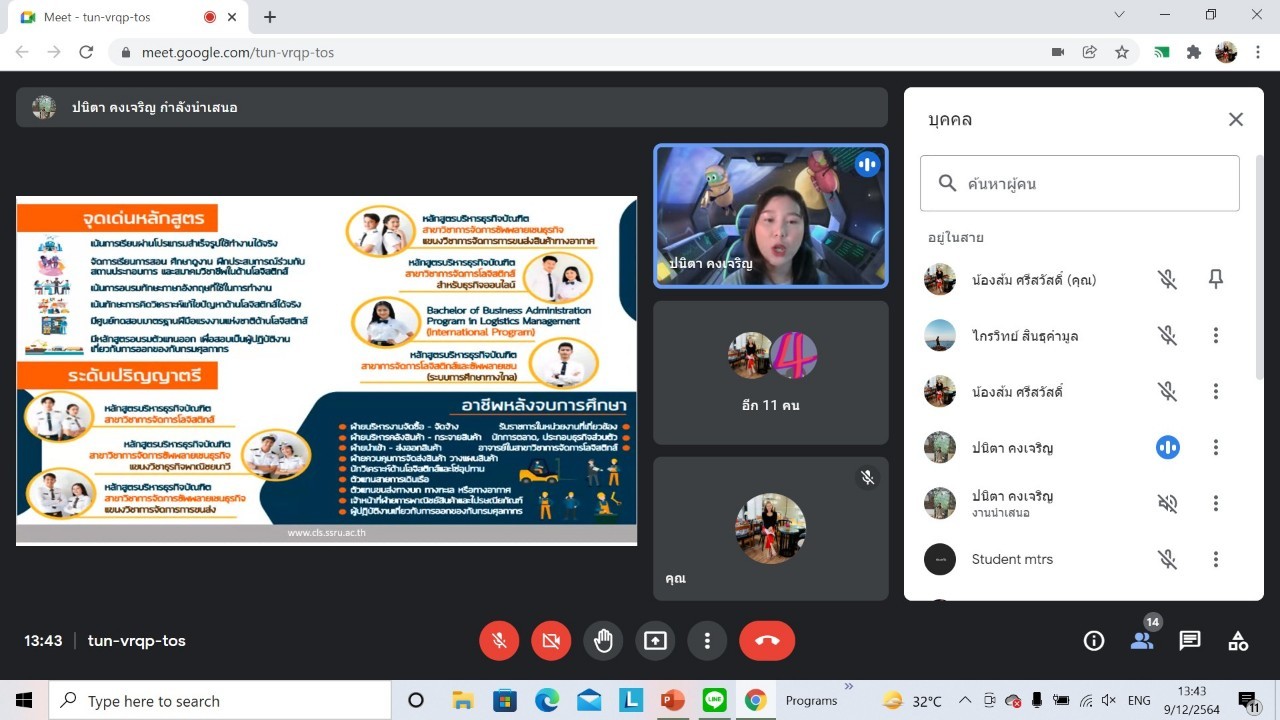The image size is (1280, 720).
Task: Bookmark this page with star icon
Action: coord(1122,52)
